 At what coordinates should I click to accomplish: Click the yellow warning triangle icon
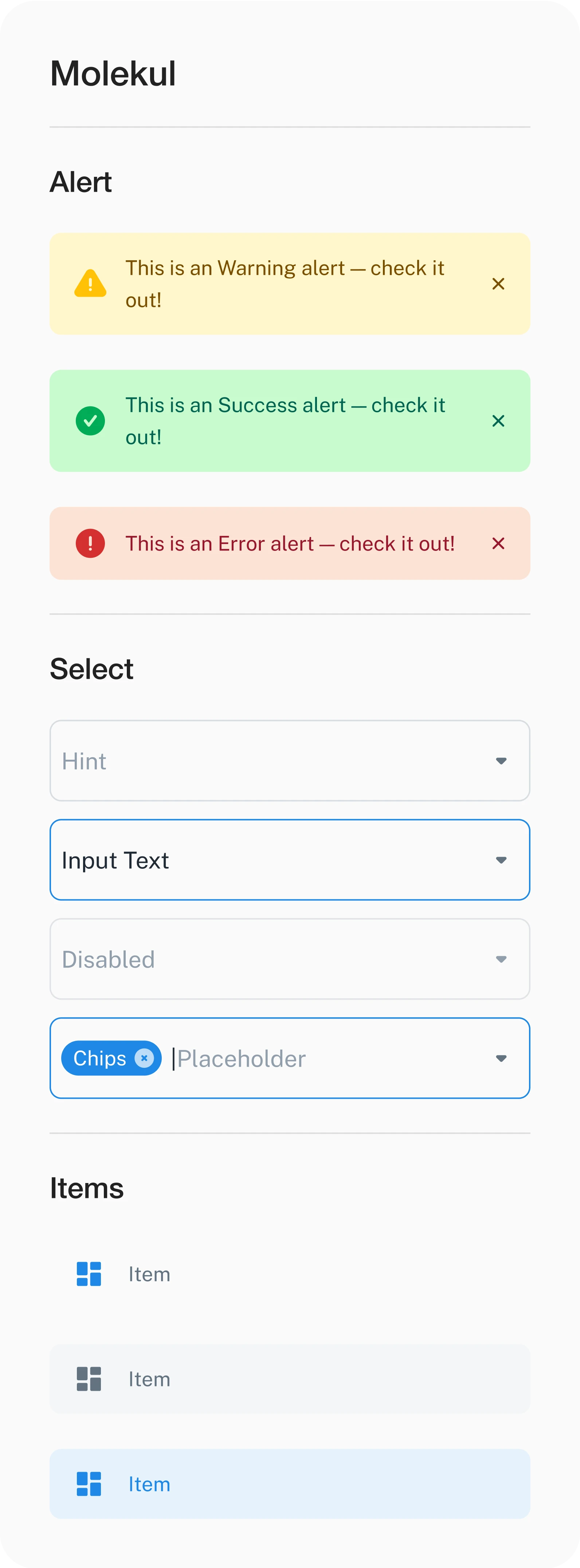pos(90,284)
